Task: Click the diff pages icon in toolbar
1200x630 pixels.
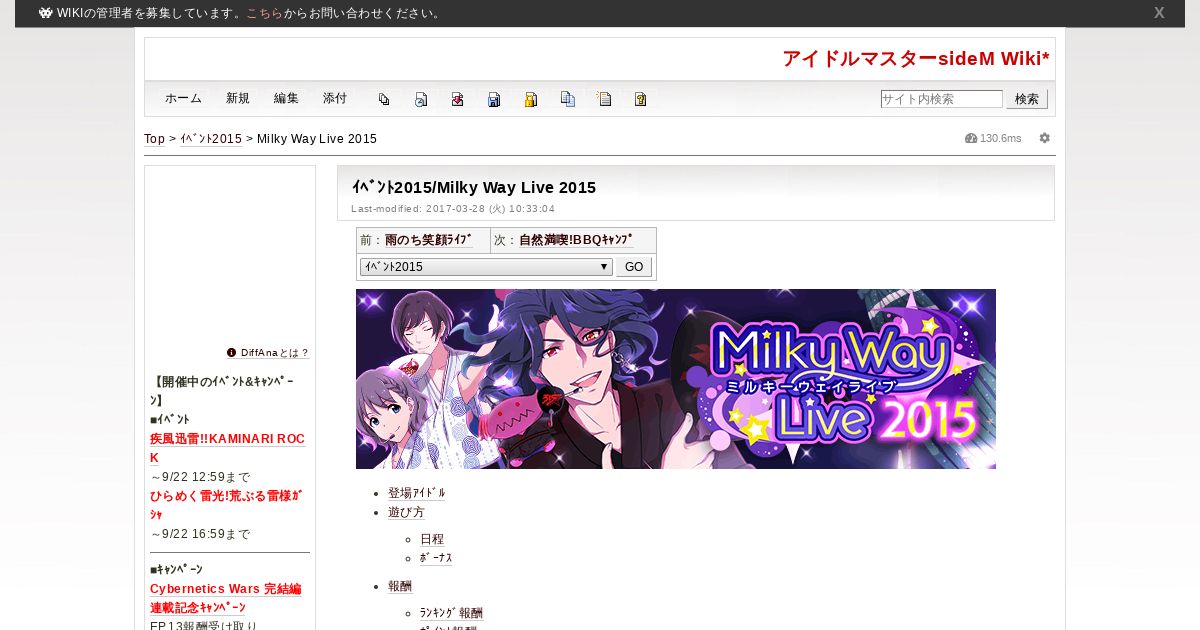Action: point(384,99)
